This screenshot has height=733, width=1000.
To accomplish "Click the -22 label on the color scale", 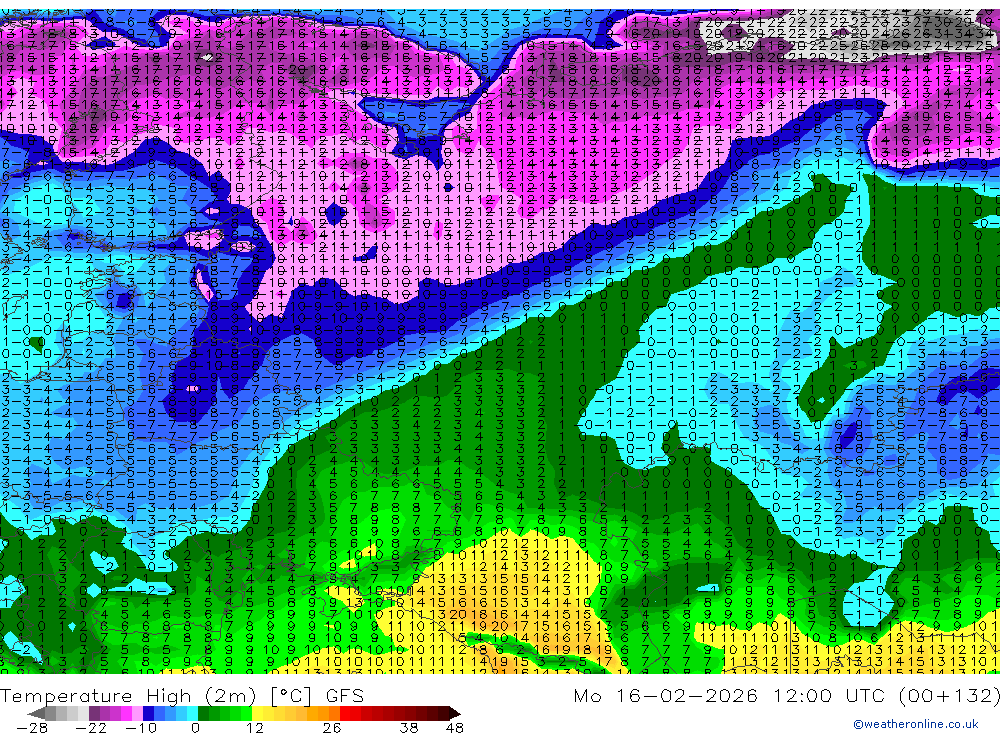I will tap(91, 727).
